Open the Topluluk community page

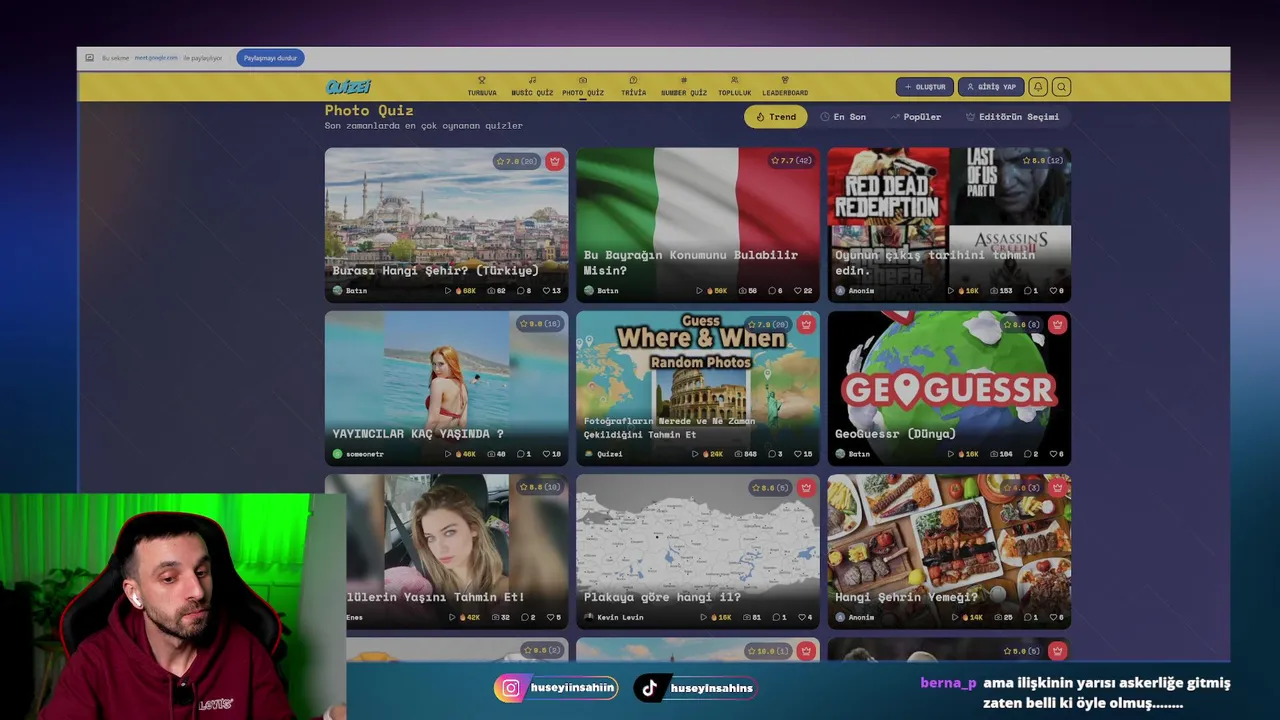734,87
